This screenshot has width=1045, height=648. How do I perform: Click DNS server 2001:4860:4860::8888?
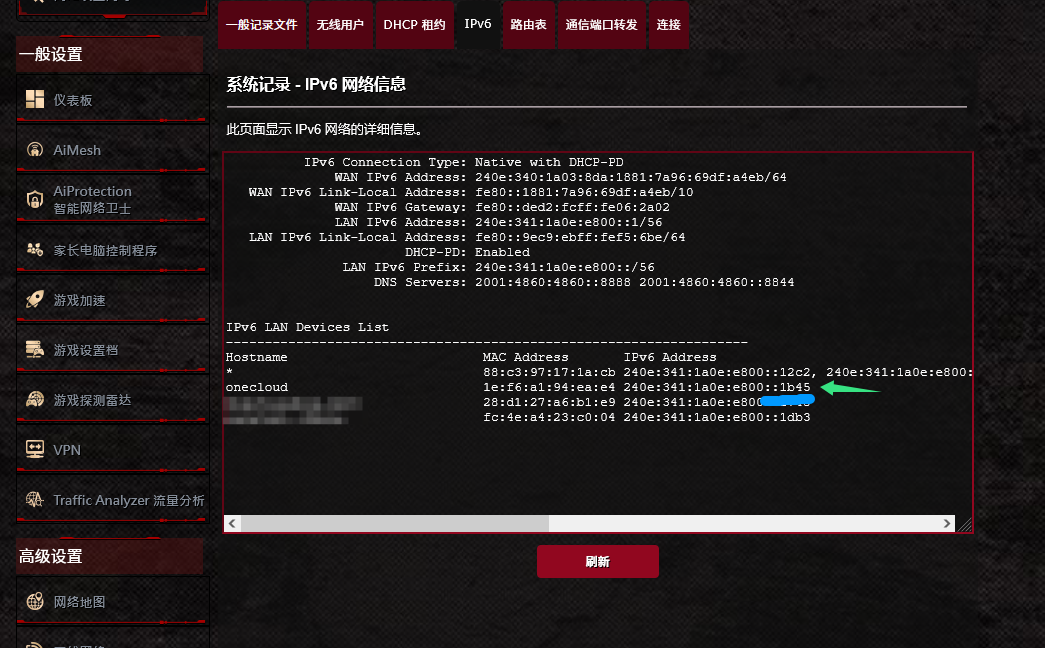(552, 282)
